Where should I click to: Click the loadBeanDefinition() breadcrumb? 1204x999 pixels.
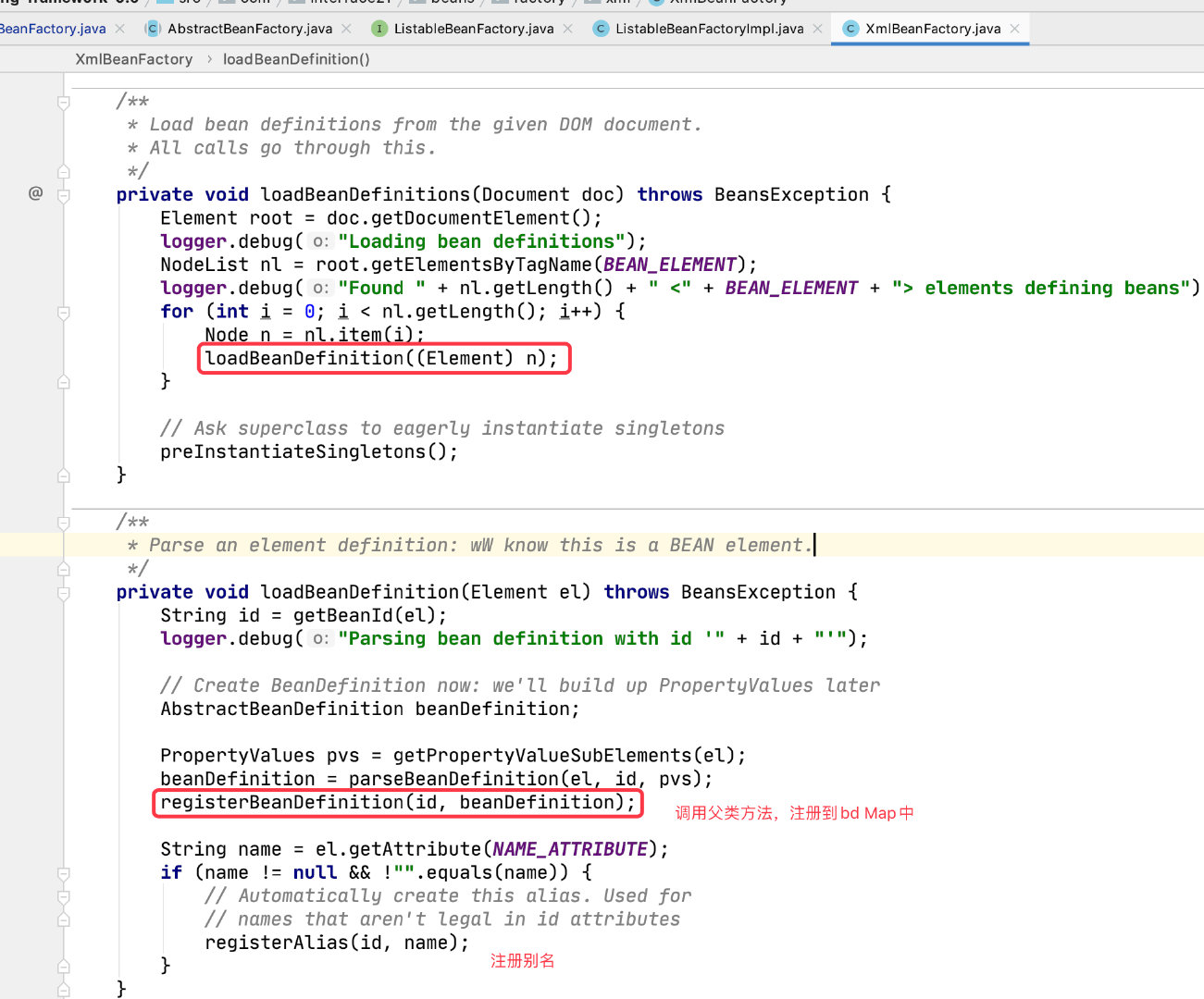click(296, 59)
